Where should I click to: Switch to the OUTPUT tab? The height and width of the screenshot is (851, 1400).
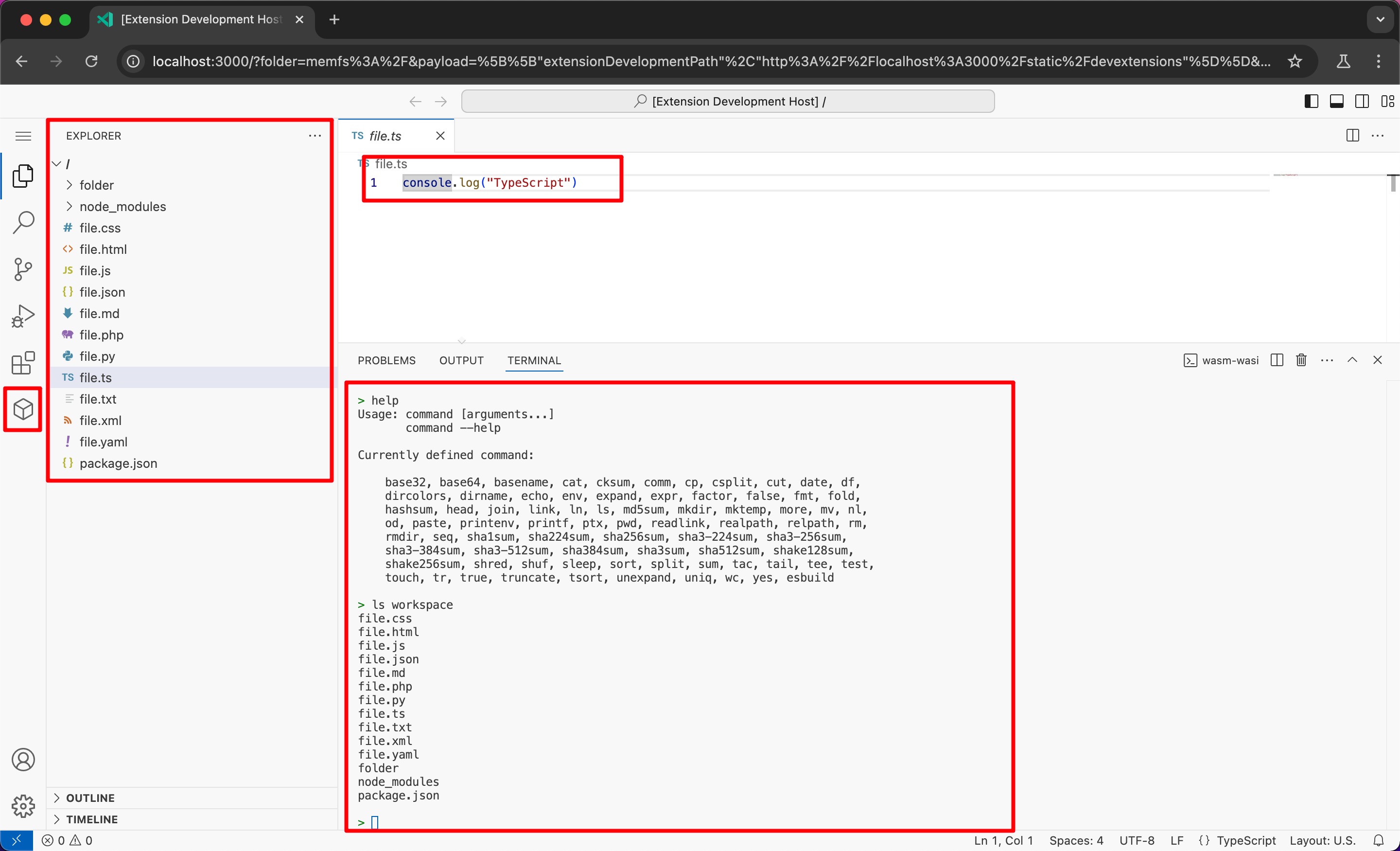(461, 360)
